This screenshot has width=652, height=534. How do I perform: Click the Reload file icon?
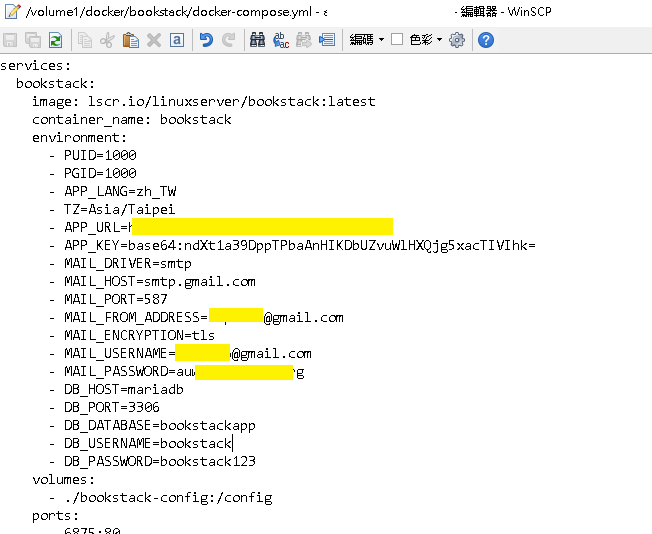[55, 40]
